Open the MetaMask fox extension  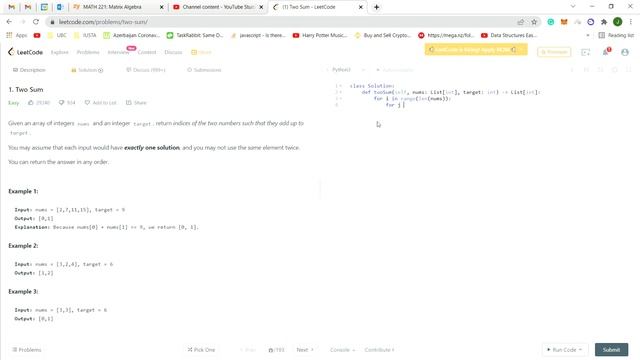(x=564, y=22)
